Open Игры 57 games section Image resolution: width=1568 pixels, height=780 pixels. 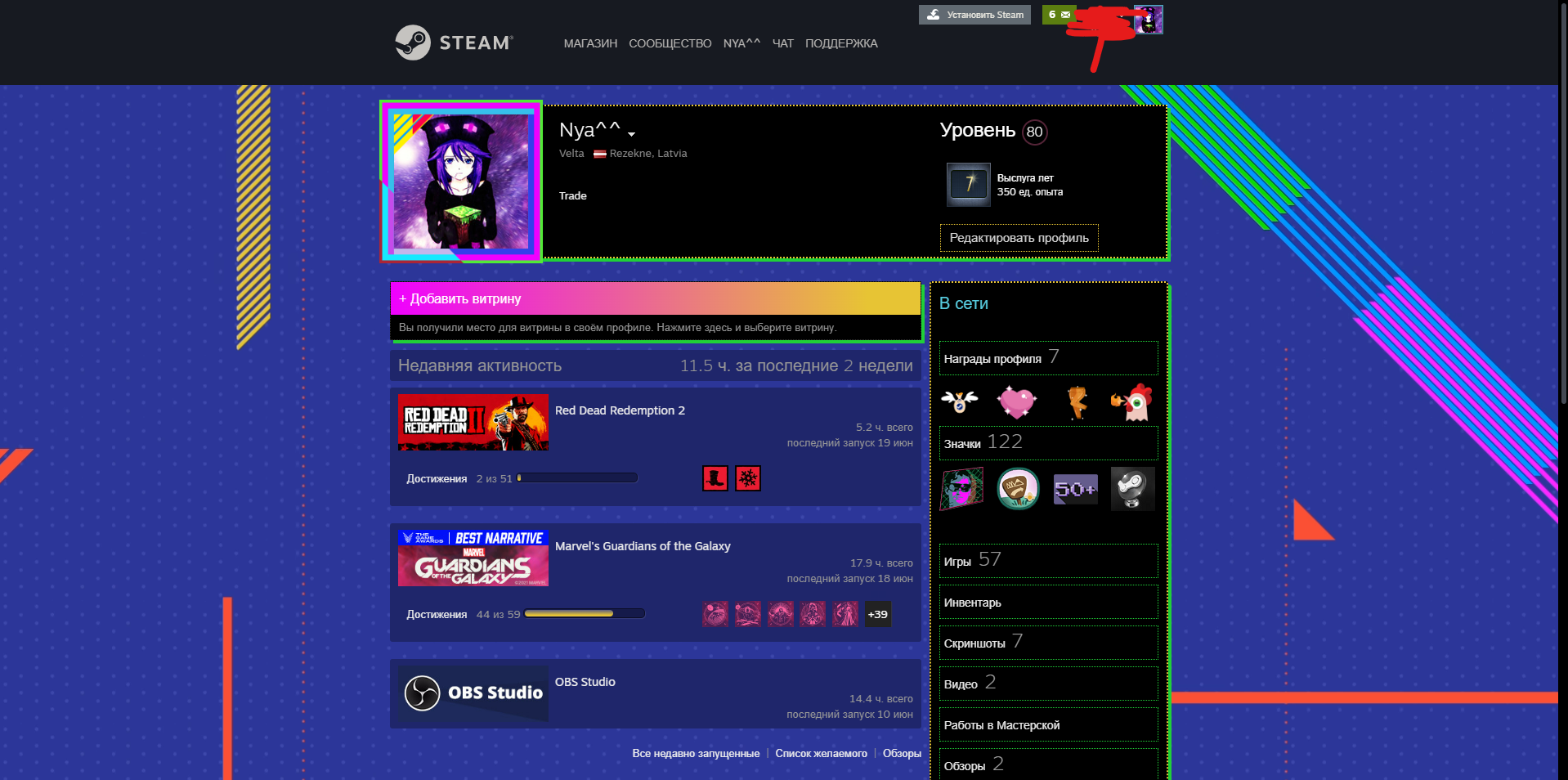click(1049, 561)
